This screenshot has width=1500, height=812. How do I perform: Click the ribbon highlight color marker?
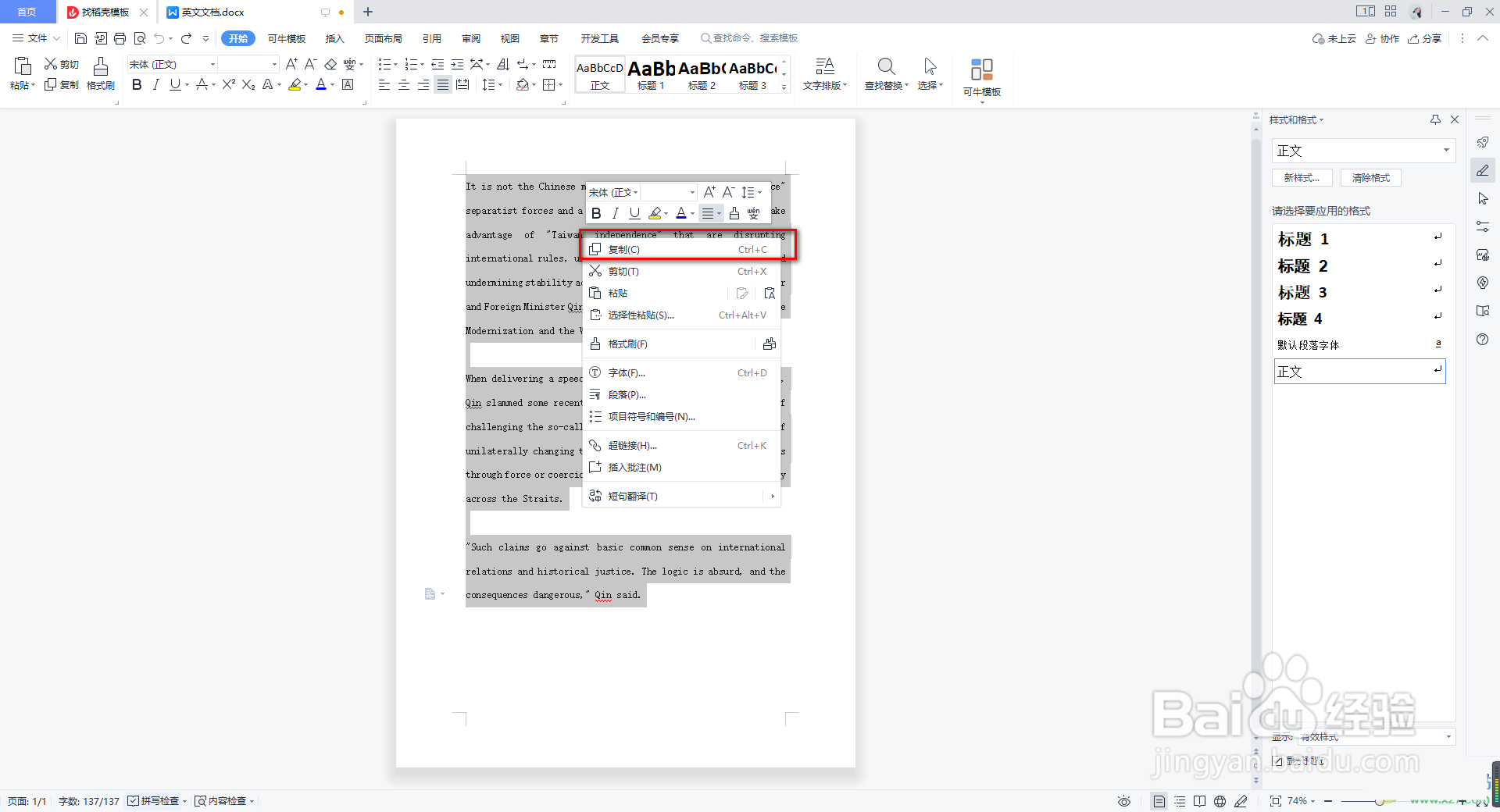295,84
